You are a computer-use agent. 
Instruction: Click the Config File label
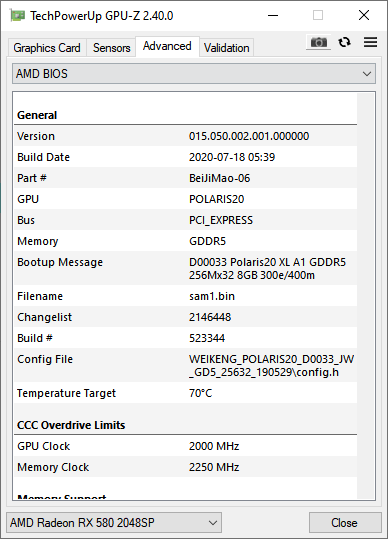click(45, 359)
